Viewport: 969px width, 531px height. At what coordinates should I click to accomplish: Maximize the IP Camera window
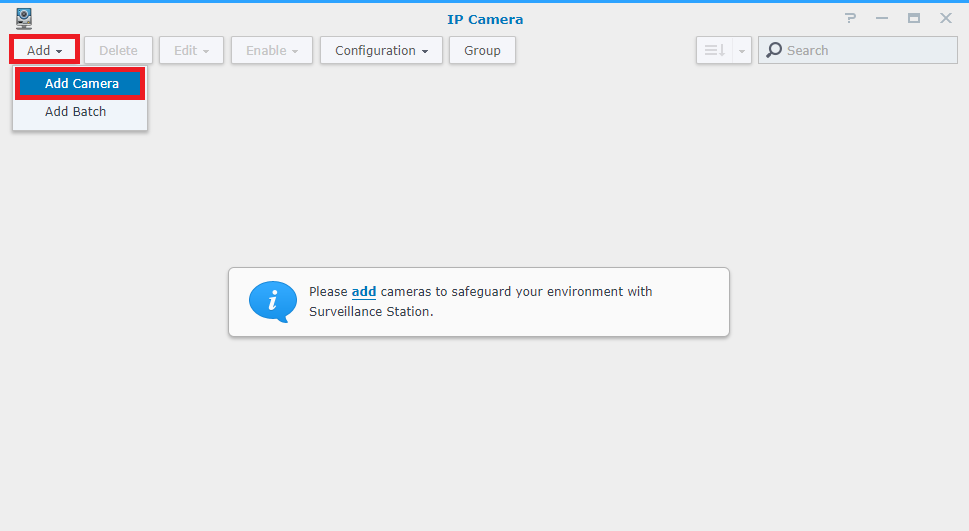coord(914,18)
